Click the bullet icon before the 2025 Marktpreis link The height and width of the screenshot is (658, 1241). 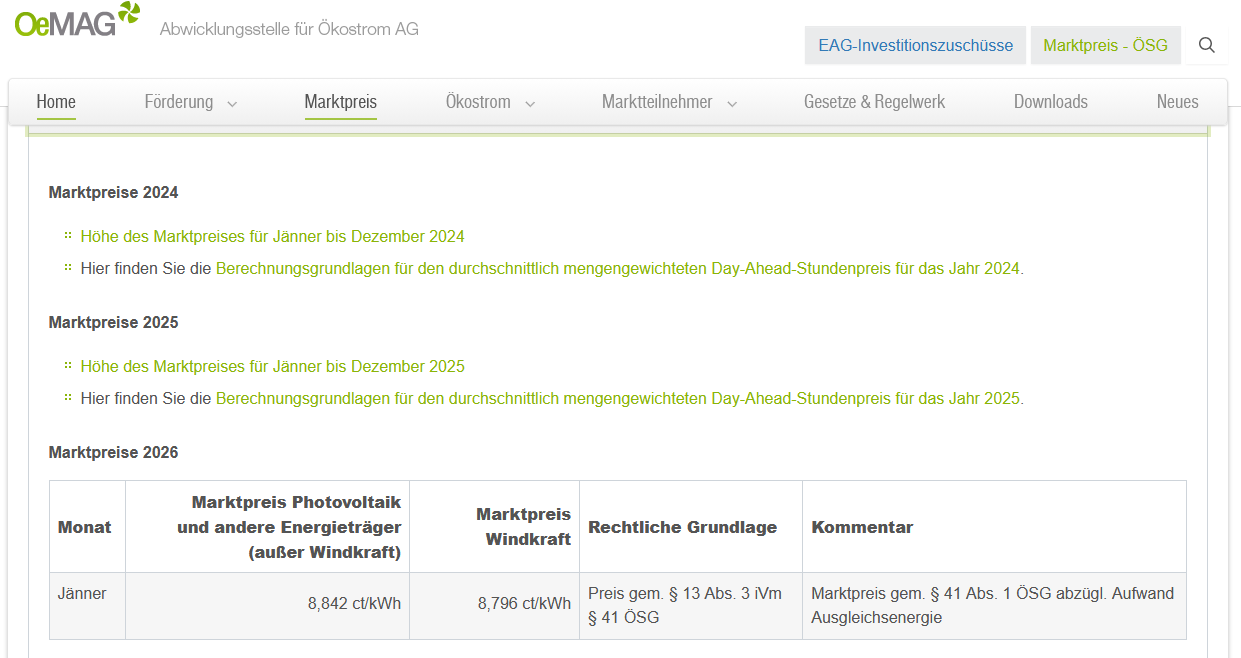66,366
